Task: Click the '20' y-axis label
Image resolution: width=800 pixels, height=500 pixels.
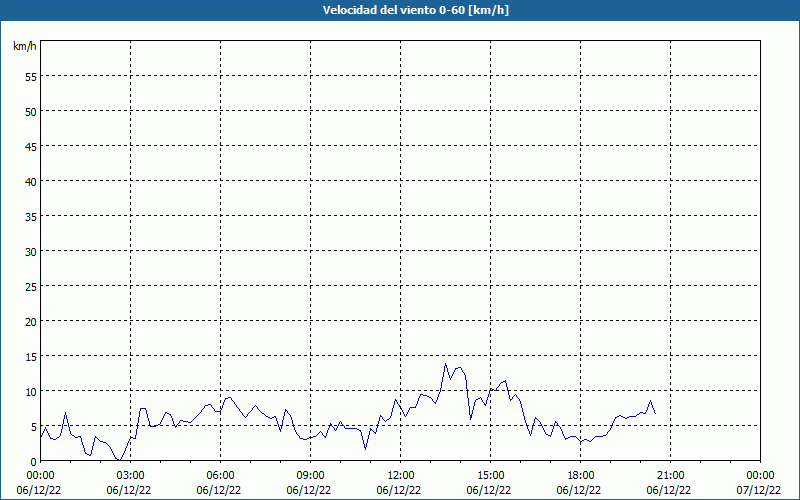Action: point(31,321)
